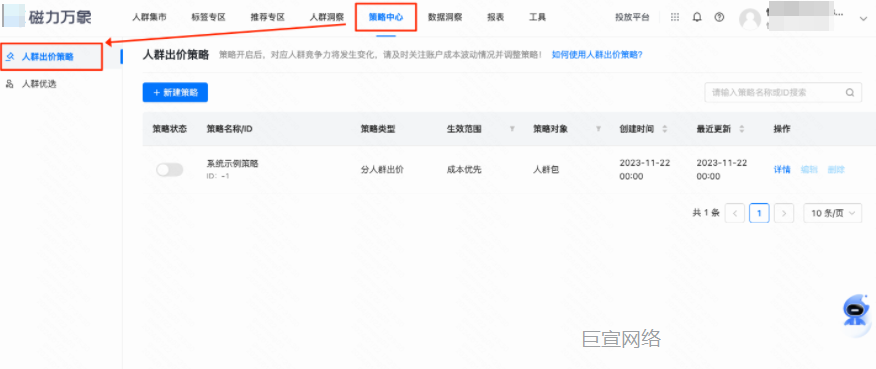The width and height of the screenshot is (876, 369).
Task: Open the 人群集市 tab
Action: tap(149, 17)
